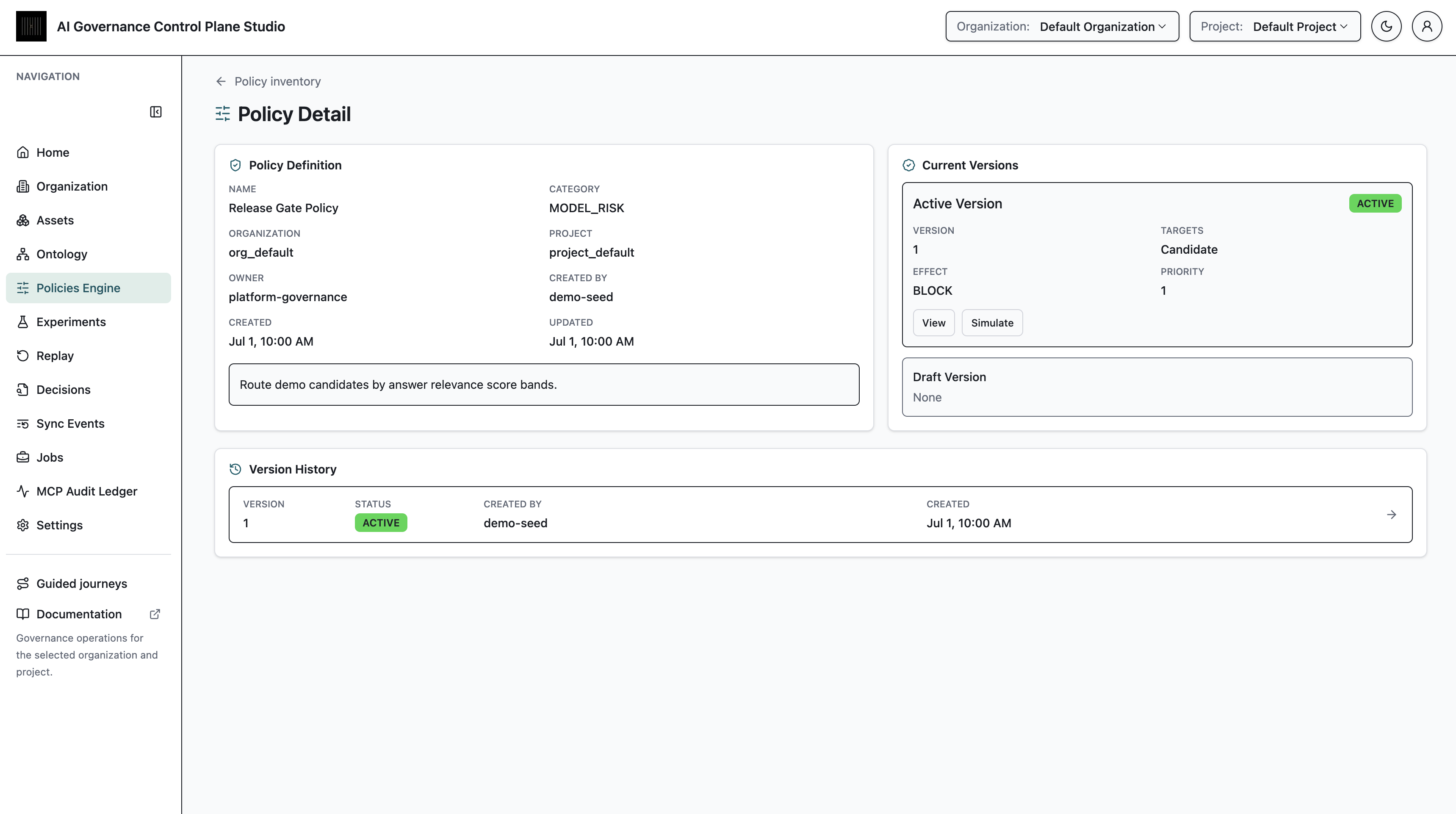The width and height of the screenshot is (1456, 814).
Task: Go to Decisions in the sidebar
Action: click(88, 390)
